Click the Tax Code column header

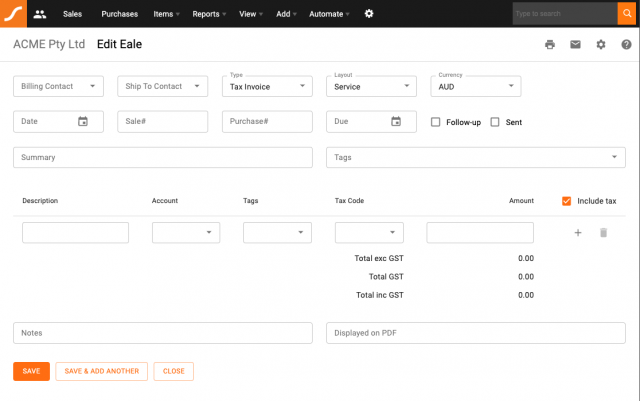(x=349, y=200)
